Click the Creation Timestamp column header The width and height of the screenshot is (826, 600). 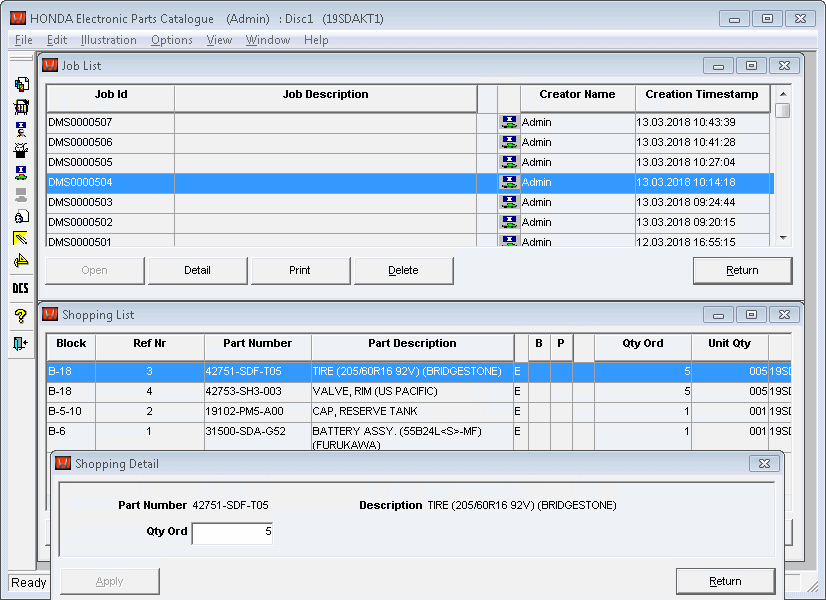tap(702, 98)
